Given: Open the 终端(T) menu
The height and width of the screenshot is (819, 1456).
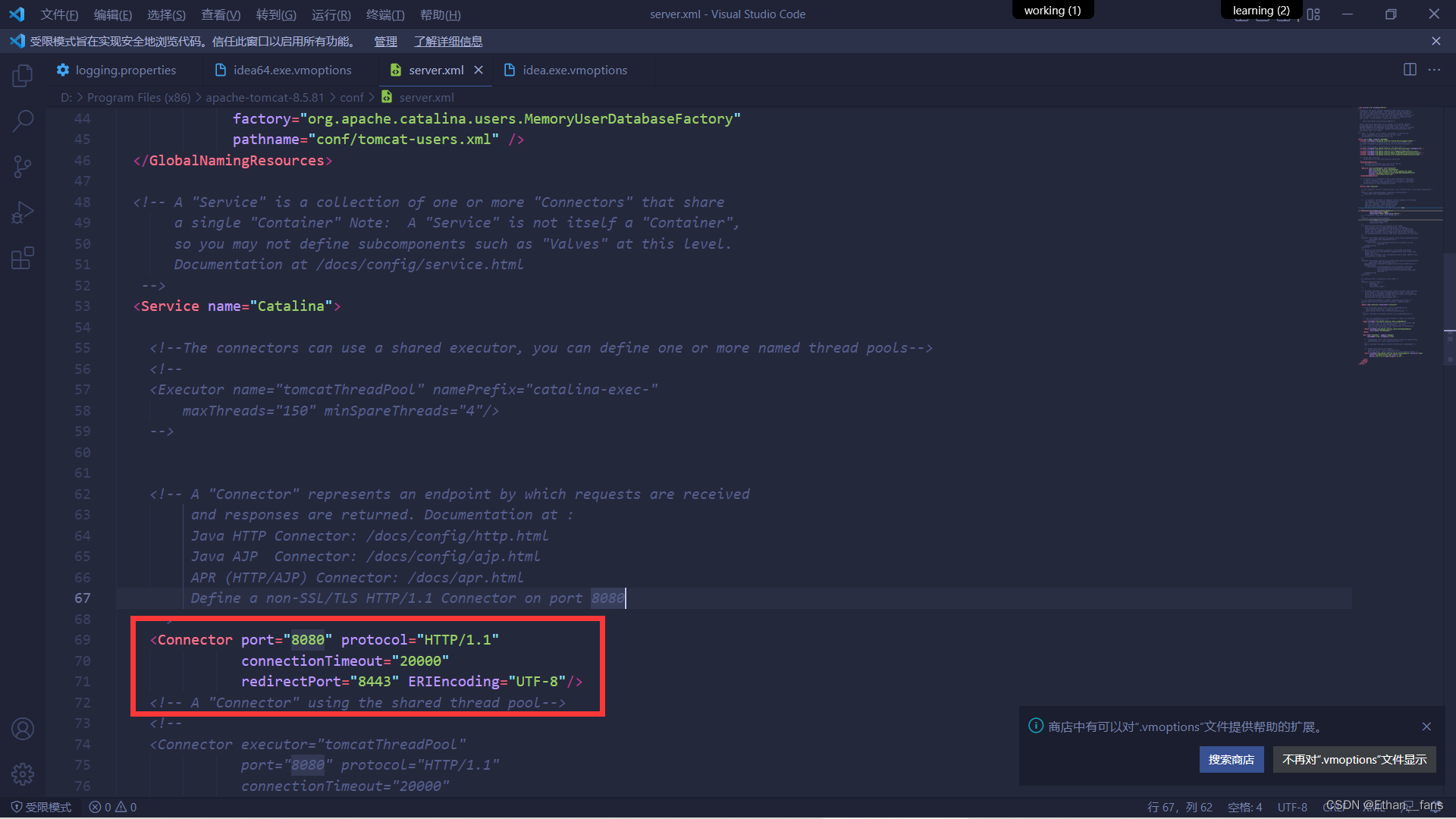Looking at the screenshot, I should pos(385,14).
